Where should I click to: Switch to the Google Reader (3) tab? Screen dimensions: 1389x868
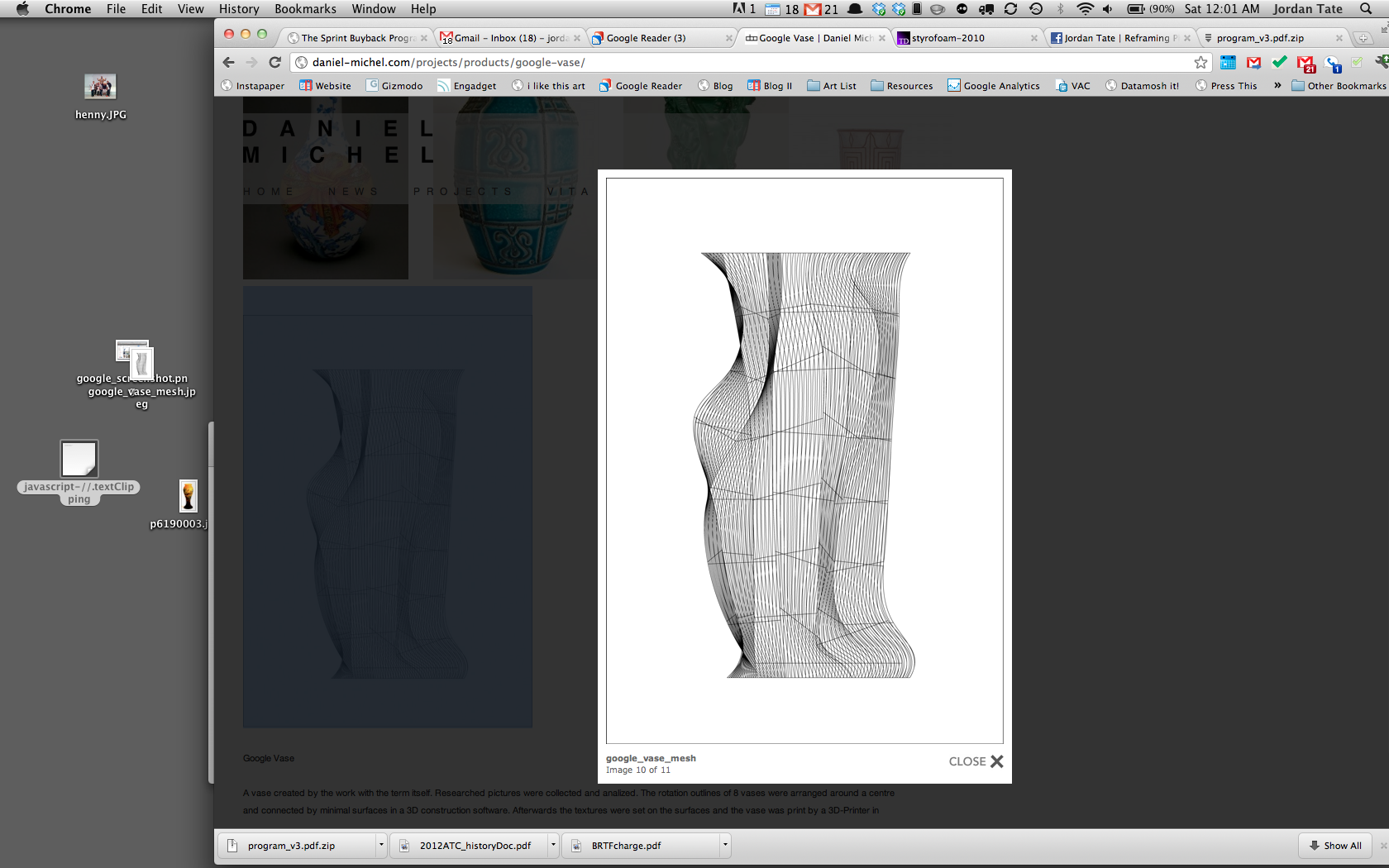coord(646,38)
